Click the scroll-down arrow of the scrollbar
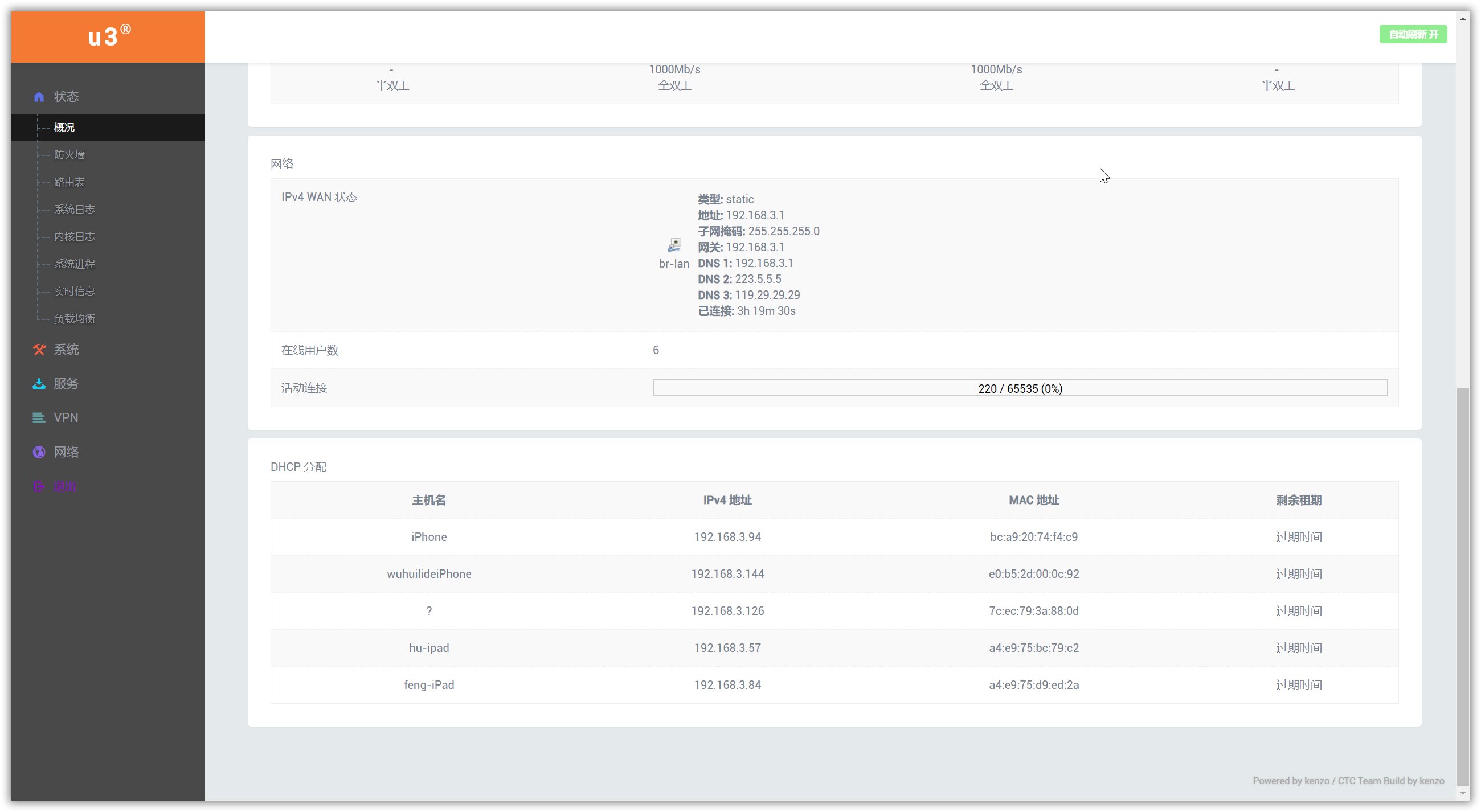This screenshot has width=1481, height=812. tap(1463, 793)
